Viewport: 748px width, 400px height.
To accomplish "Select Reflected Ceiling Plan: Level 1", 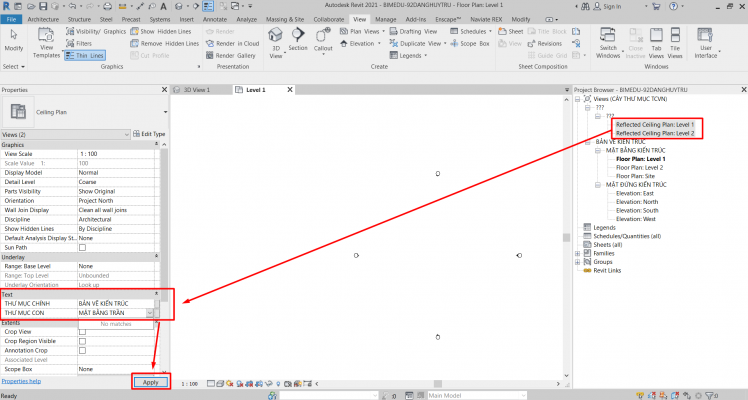I will click(x=654, y=124).
